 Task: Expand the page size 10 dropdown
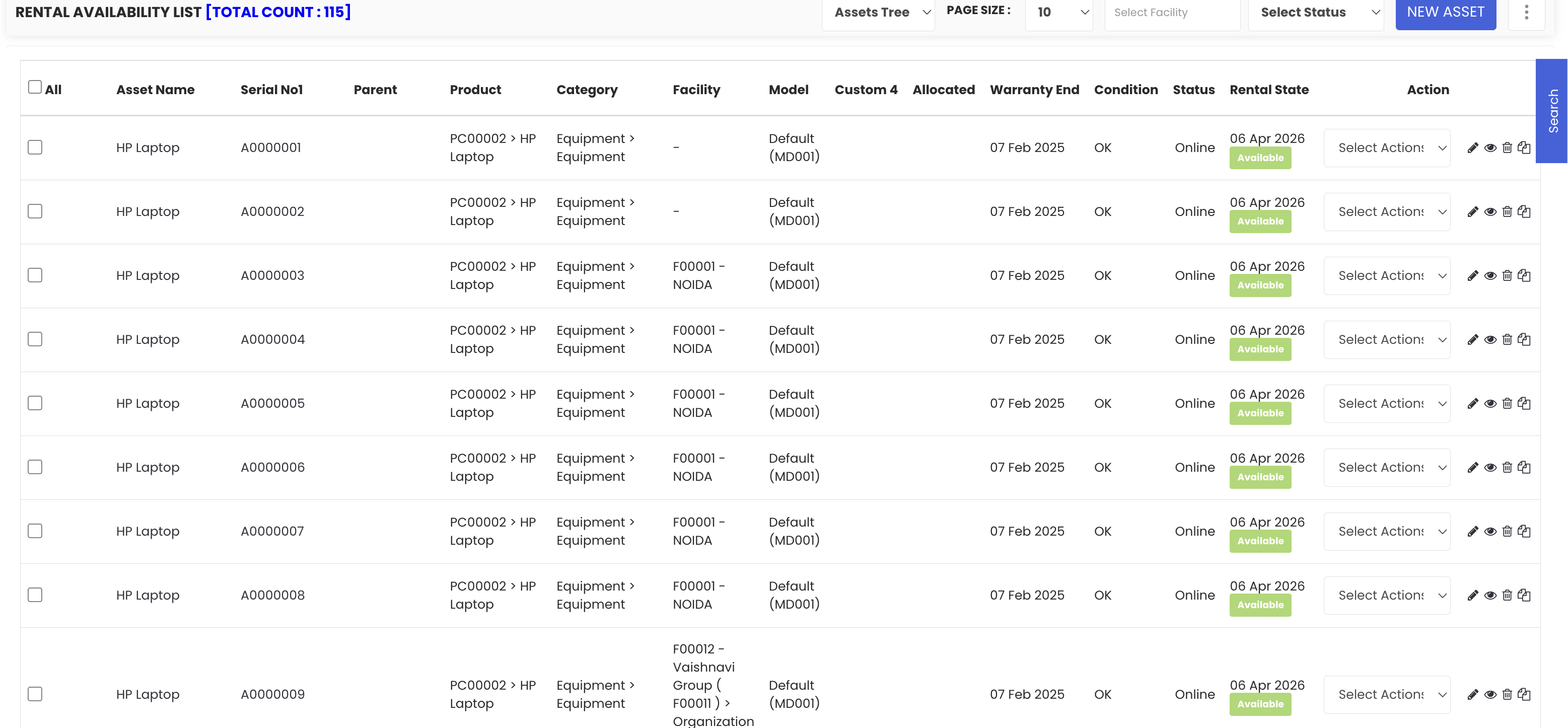[1058, 13]
